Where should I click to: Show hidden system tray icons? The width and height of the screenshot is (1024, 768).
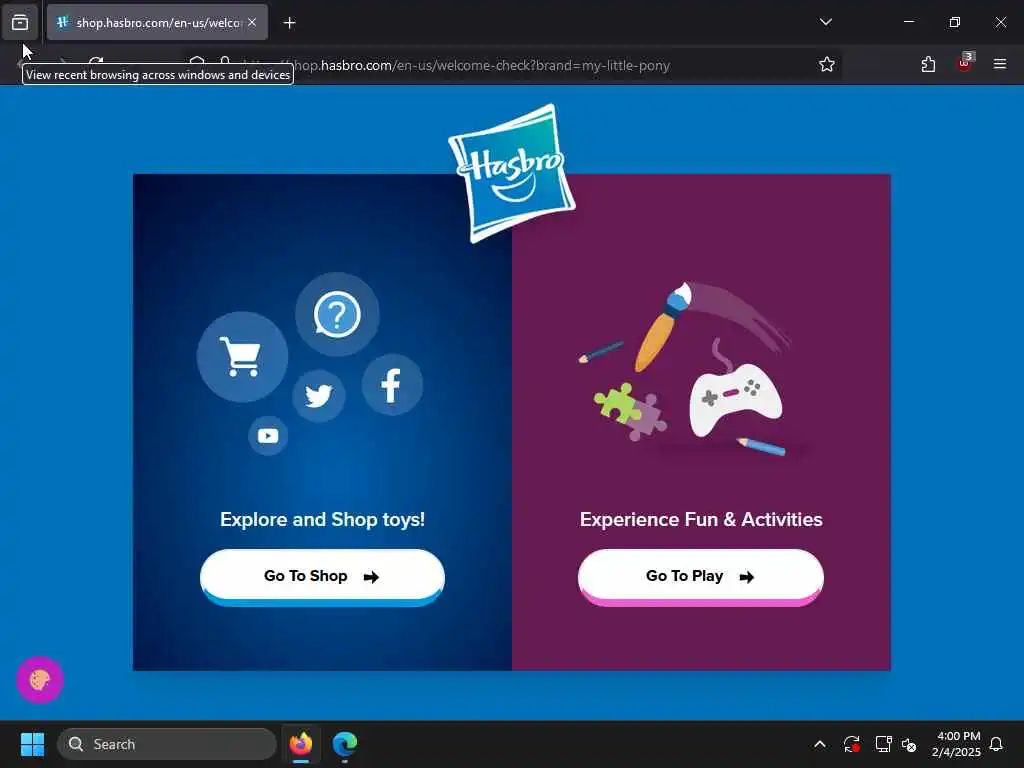[820, 744]
